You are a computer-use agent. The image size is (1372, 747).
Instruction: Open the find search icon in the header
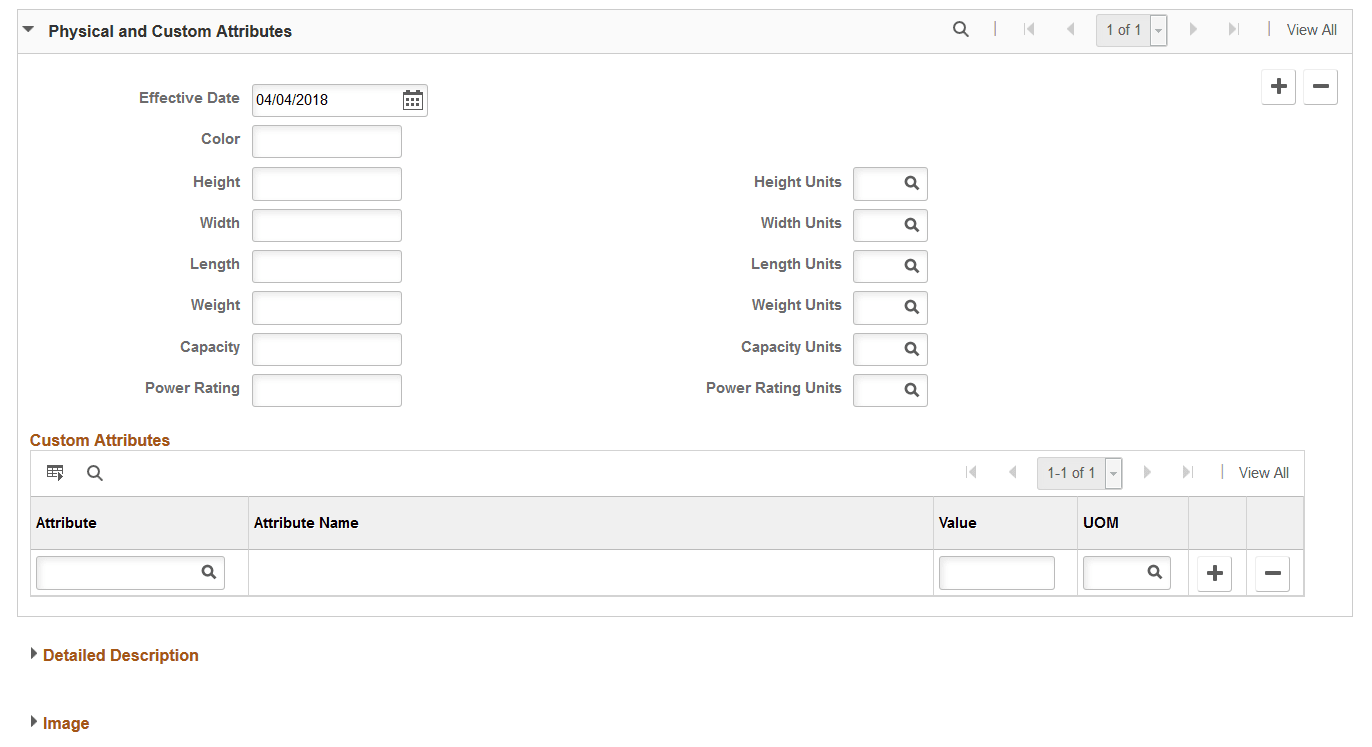(x=960, y=29)
